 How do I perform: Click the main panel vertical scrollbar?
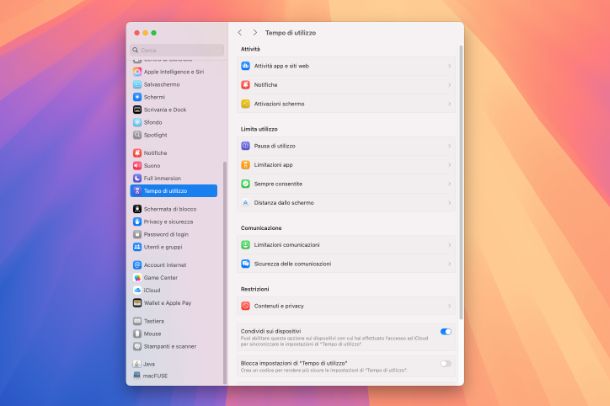(x=461, y=180)
